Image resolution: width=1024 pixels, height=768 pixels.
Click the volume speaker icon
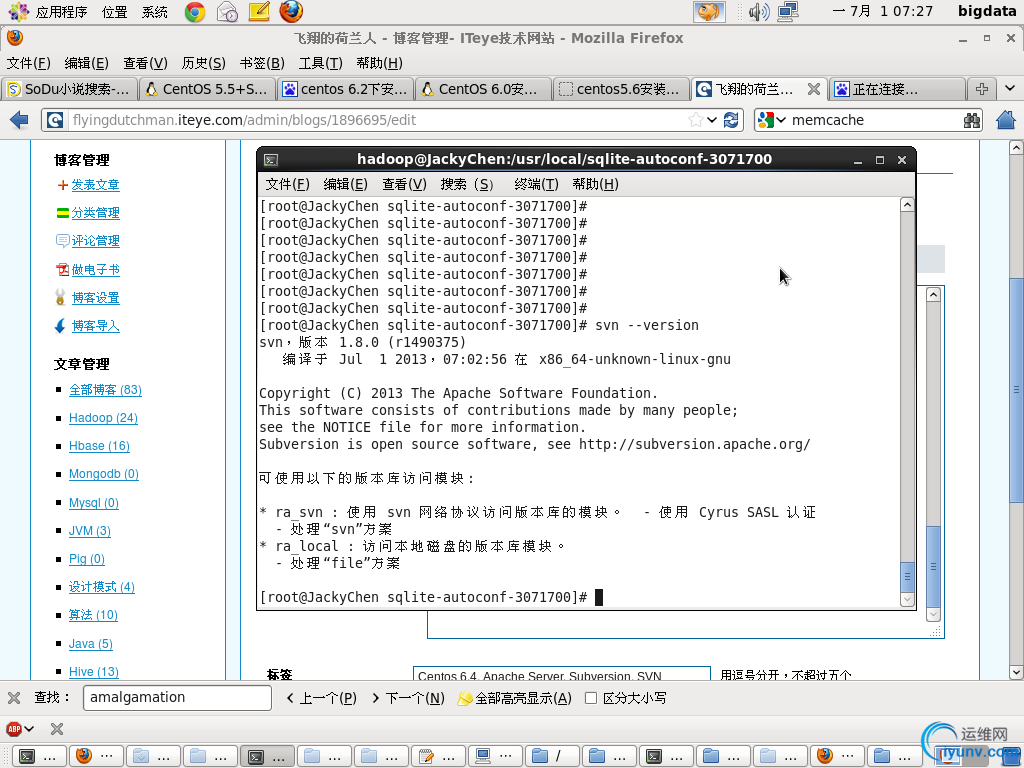point(759,12)
